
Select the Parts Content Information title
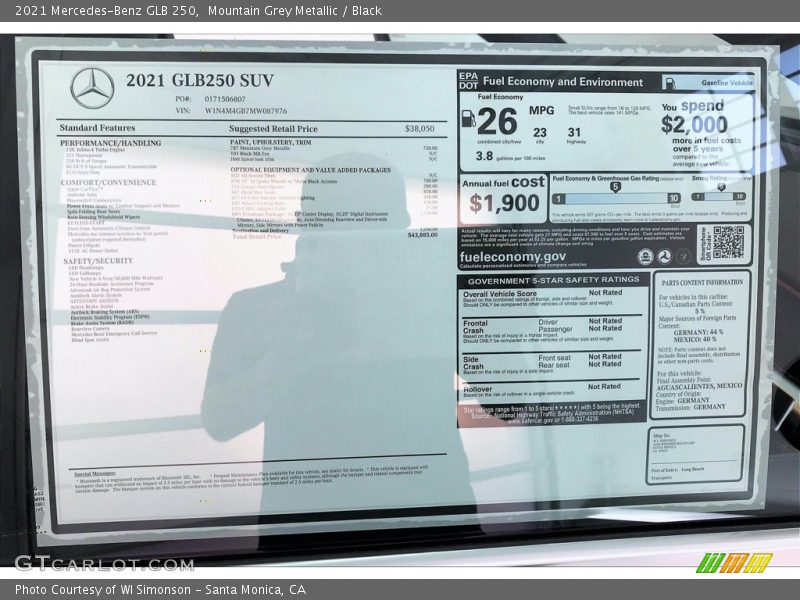(x=703, y=282)
